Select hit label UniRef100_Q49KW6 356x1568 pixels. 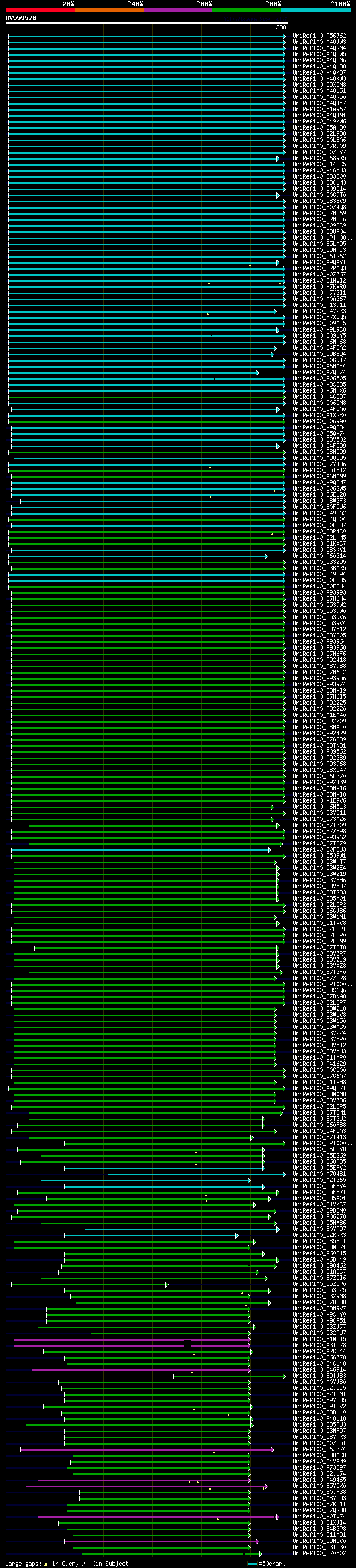pyautogui.click(x=319, y=122)
